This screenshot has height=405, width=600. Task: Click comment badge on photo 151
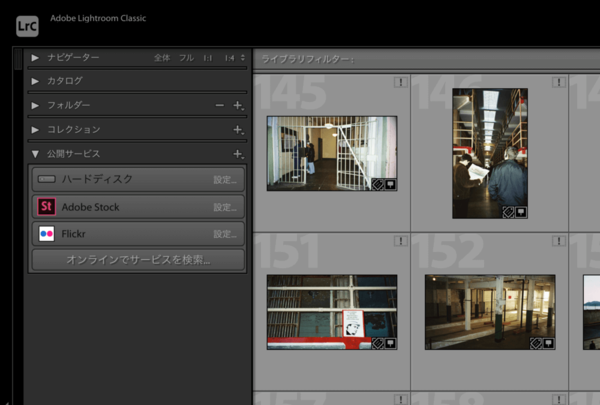390,343
